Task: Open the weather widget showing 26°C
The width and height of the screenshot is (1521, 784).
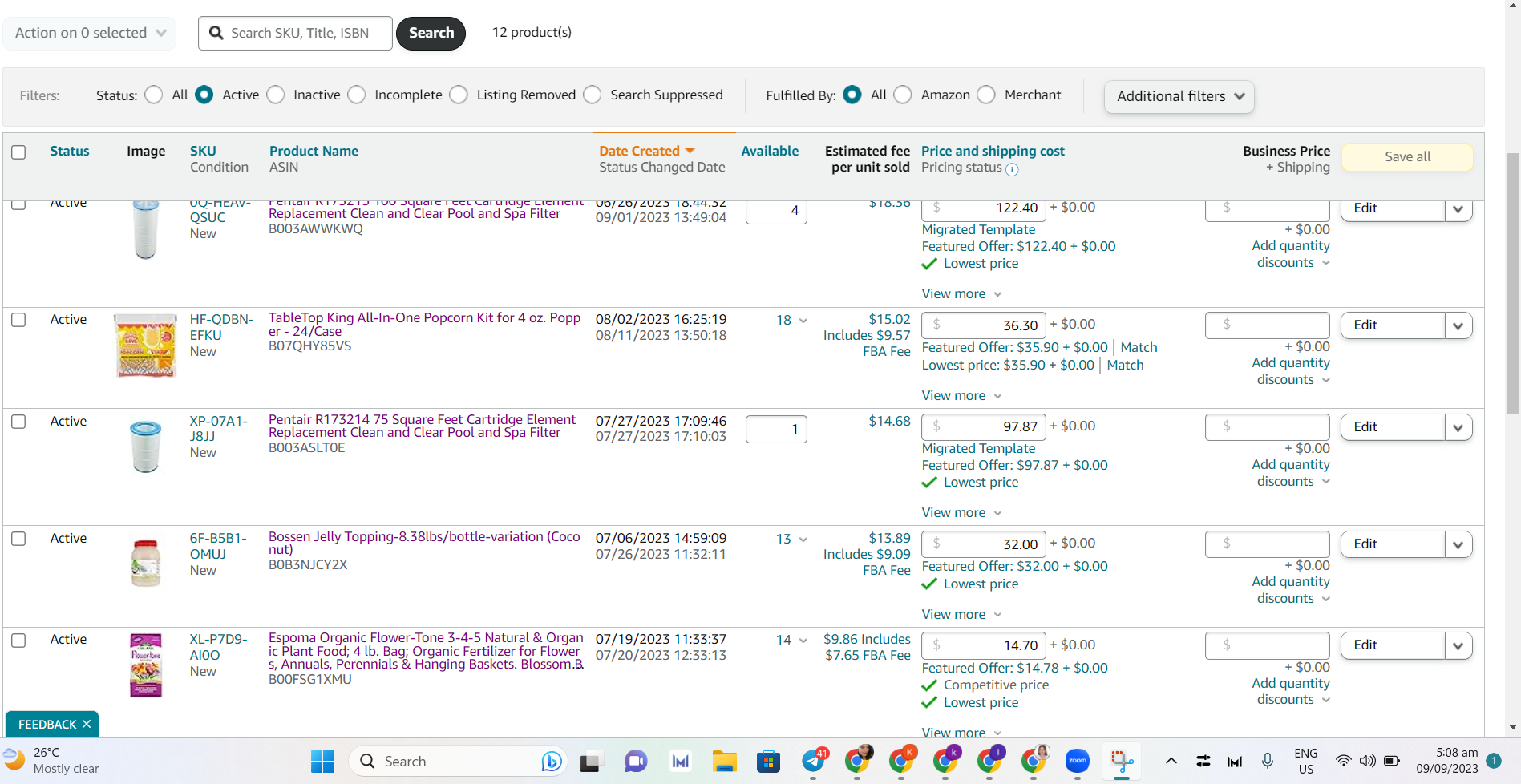Action: (51, 760)
